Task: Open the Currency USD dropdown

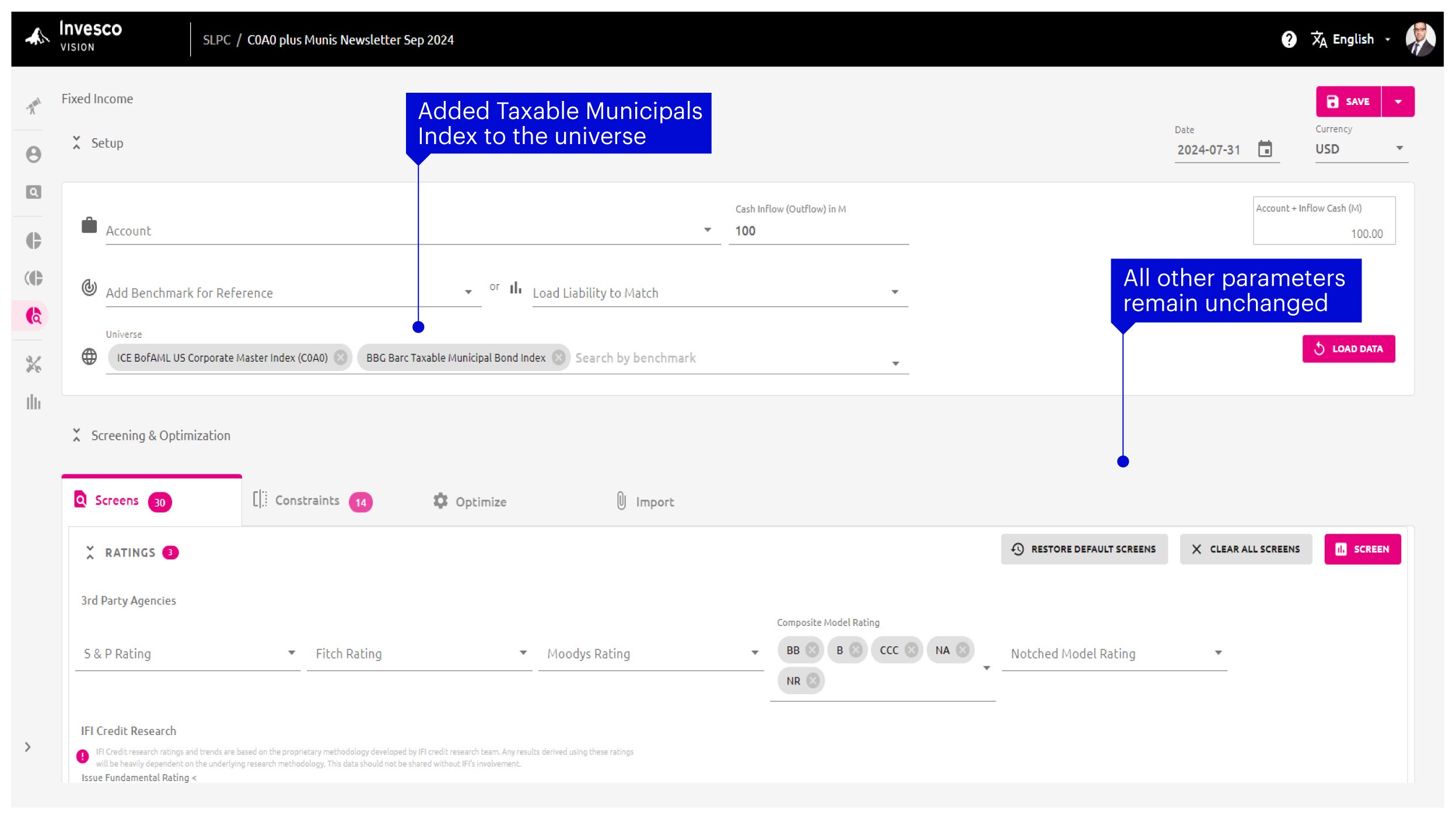Action: pyautogui.click(x=1361, y=149)
